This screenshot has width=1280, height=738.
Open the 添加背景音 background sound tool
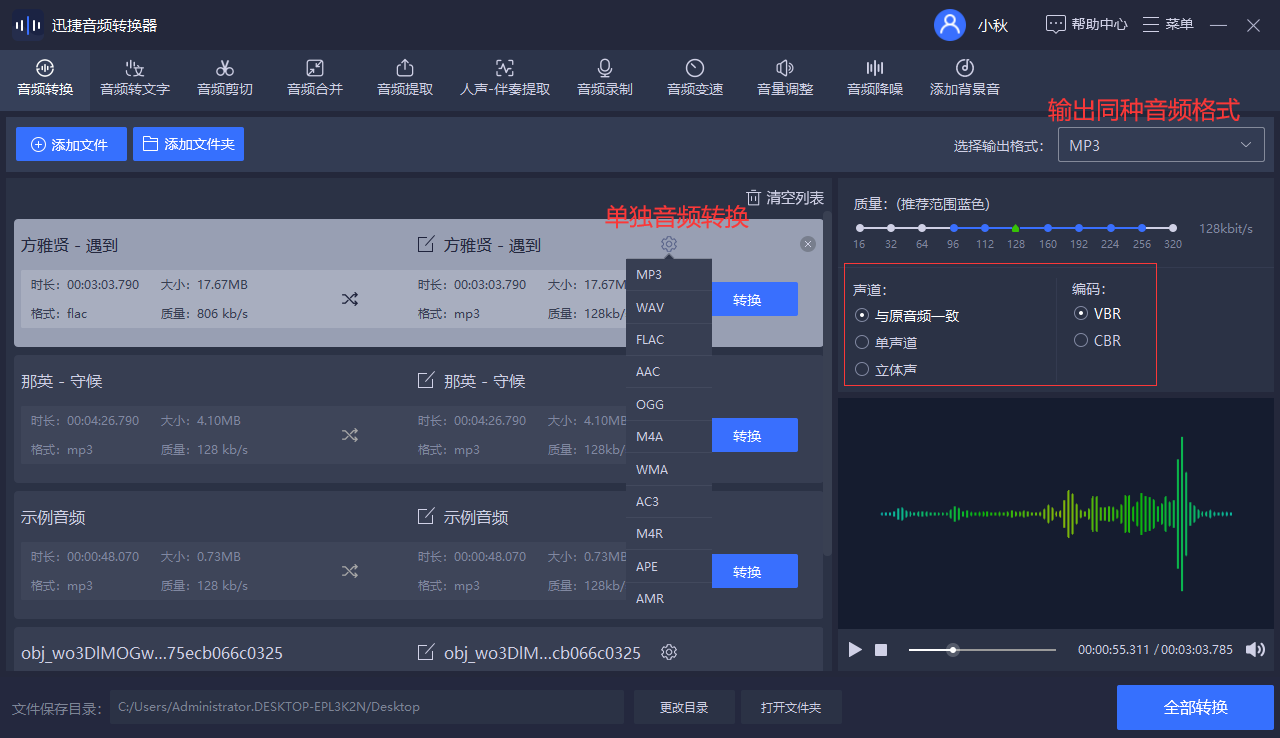tap(964, 79)
